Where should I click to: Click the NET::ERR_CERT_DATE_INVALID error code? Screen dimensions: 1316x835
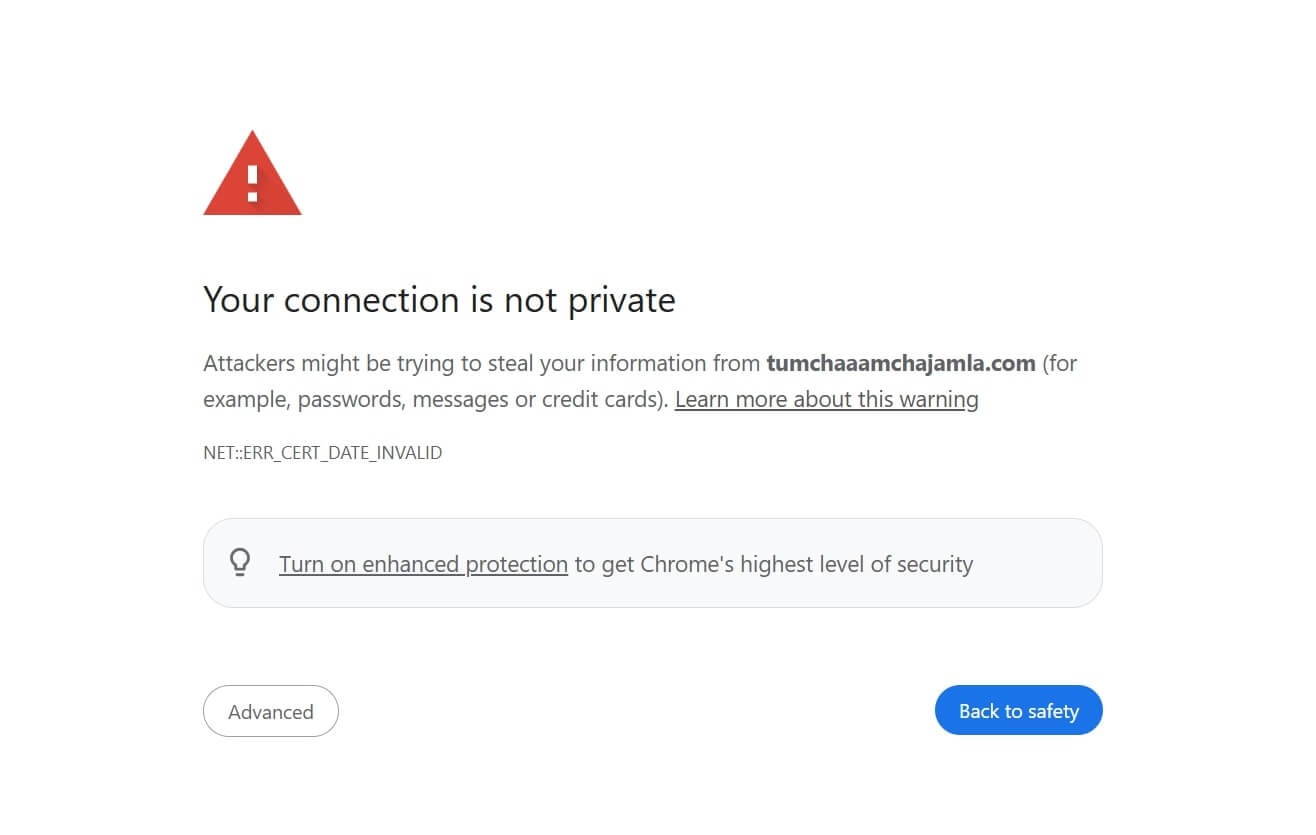[x=322, y=453]
